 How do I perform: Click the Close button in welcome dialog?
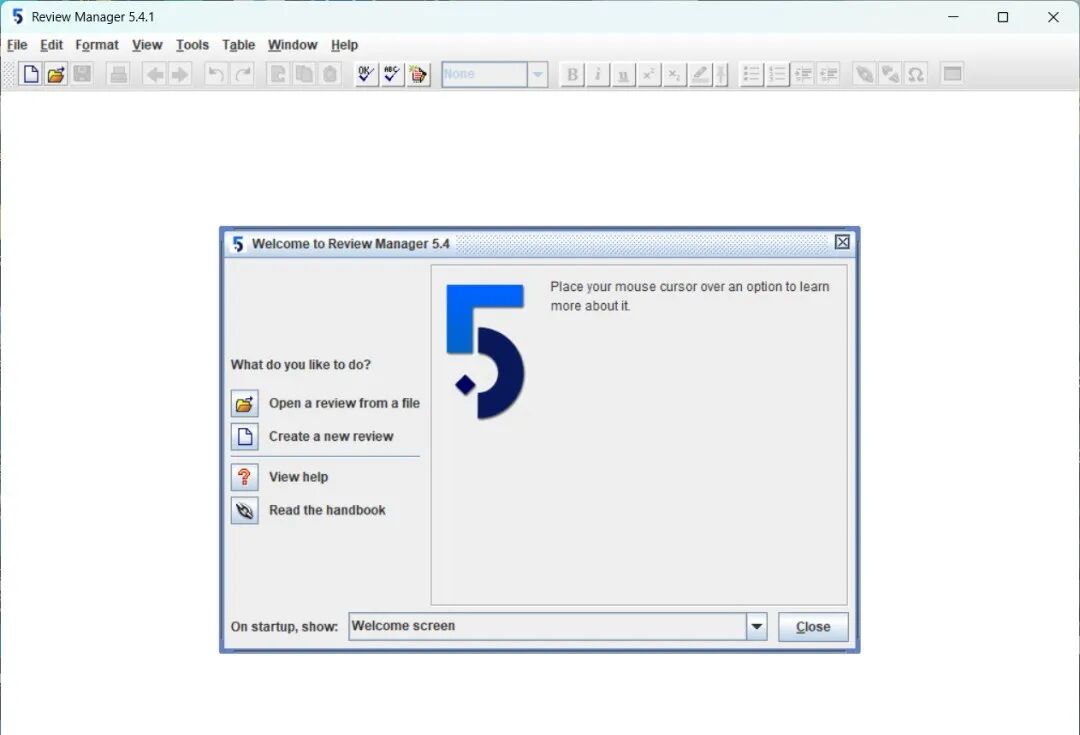(813, 627)
